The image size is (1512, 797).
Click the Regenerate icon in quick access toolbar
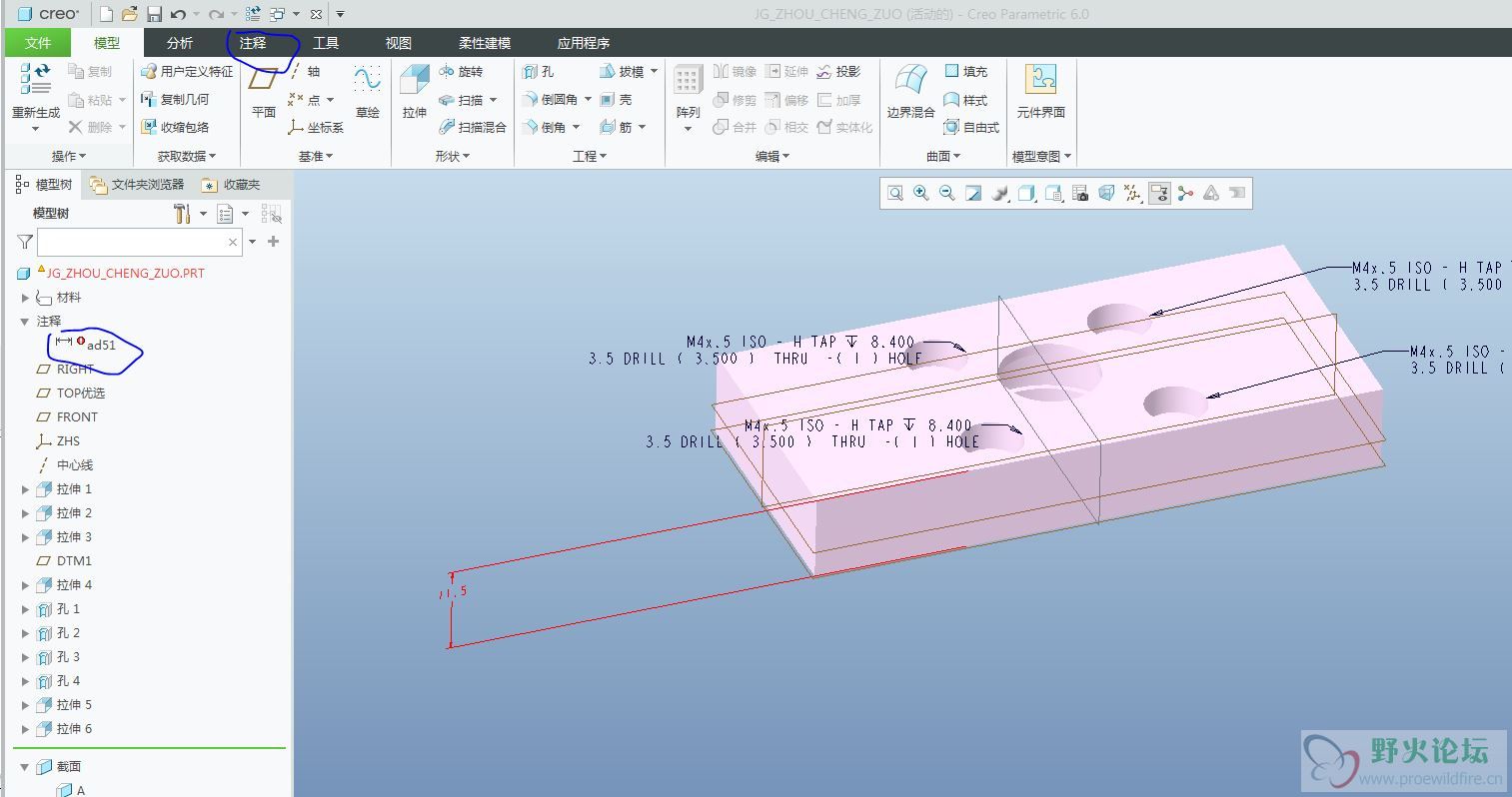tap(253, 14)
